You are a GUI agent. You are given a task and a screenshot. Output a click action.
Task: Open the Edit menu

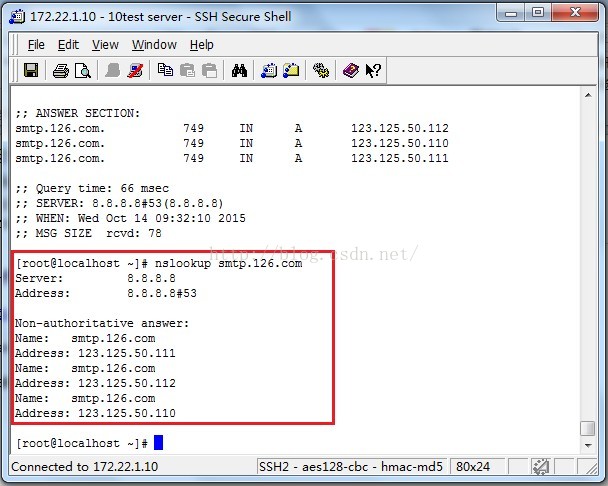pyautogui.click(x=68, y=45)
